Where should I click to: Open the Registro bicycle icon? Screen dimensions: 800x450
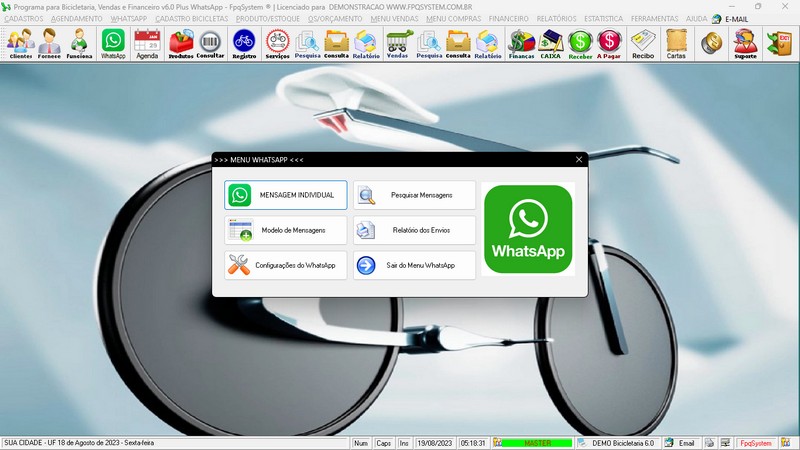click(x=244, y=43)
